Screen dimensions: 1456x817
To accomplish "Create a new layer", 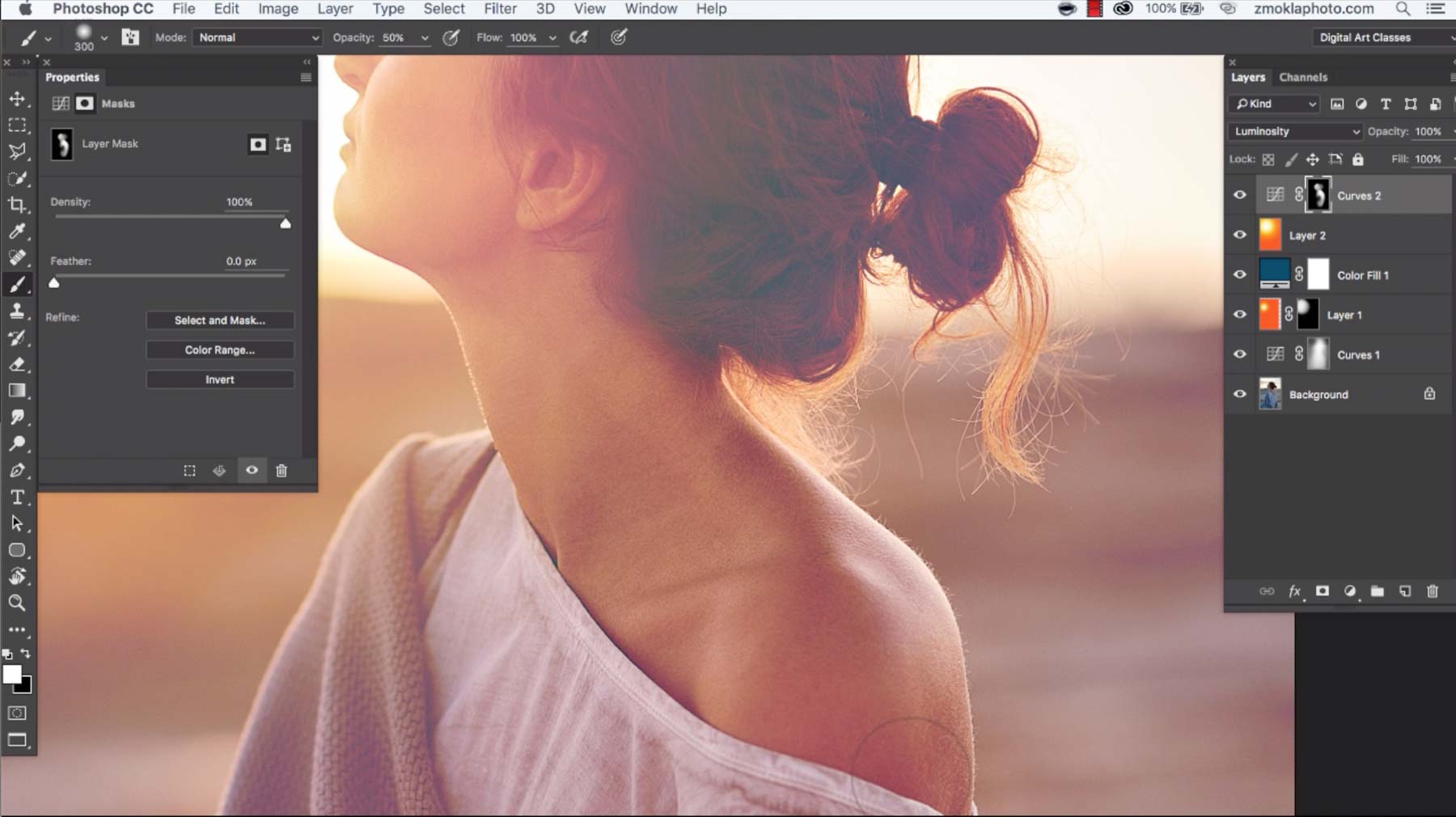I will tap(1405, 591).
